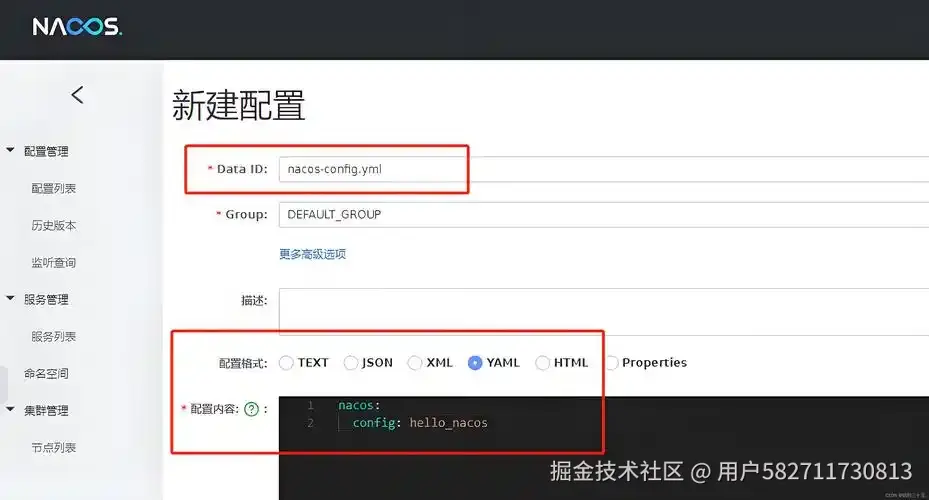Image resolution: width=929 pixels, height=500 pixels.
Task: Click 'config: hello_nacos' line in editor
Action: (420, 423)
